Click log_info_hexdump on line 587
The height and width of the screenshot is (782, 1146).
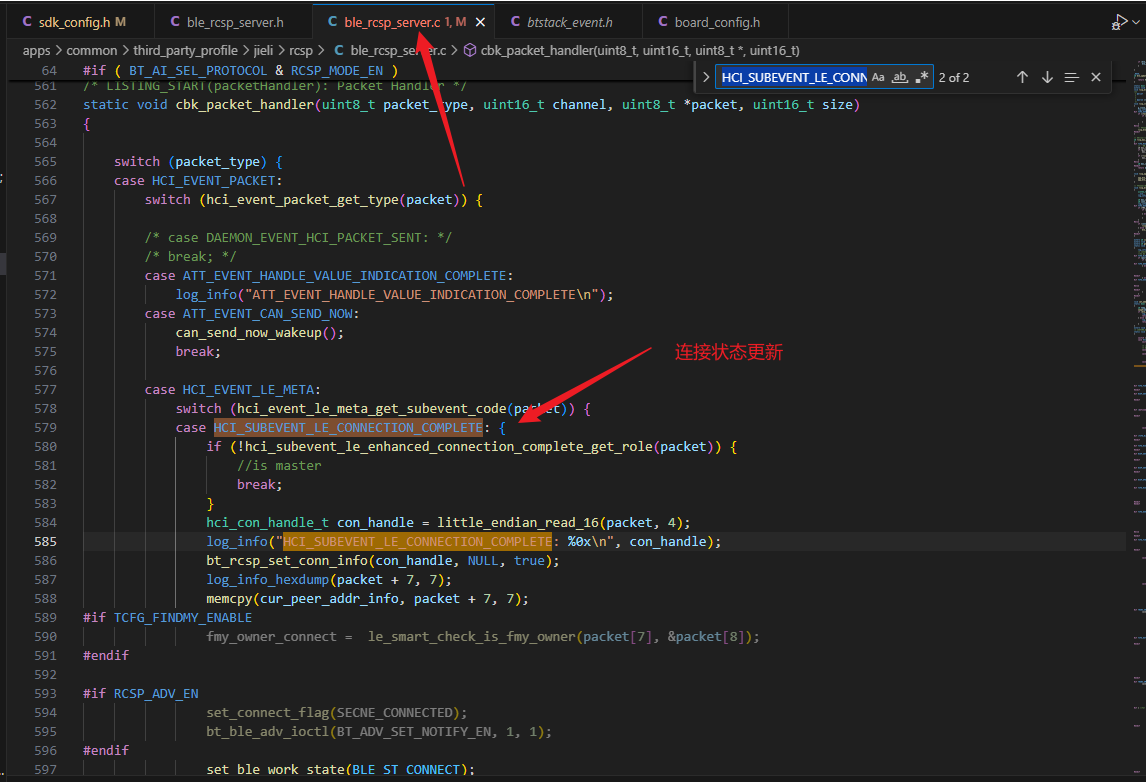(x=268, y=580)
